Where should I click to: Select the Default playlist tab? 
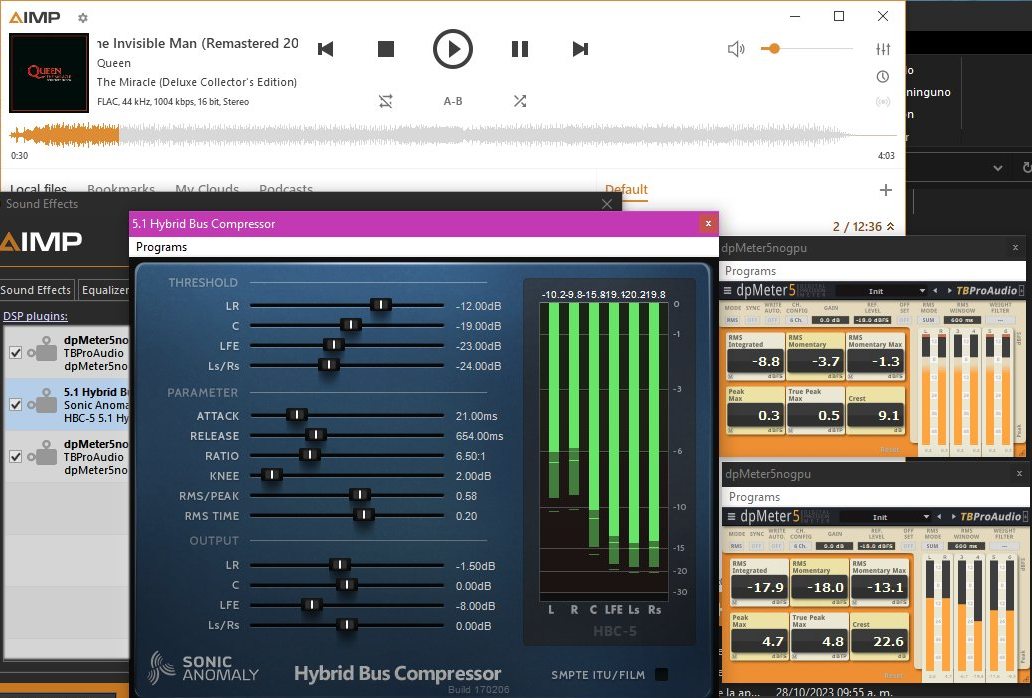point(627,189)
